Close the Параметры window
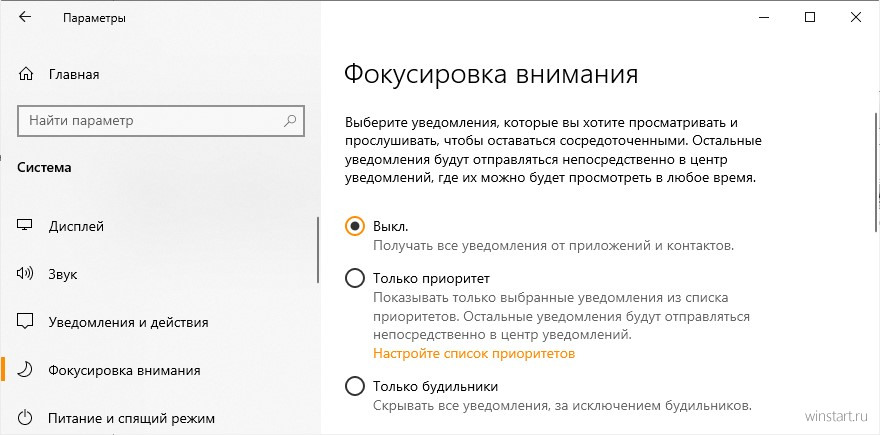This screenshot has width=880, height=435. pyautogui.click(x=856, y=17)
